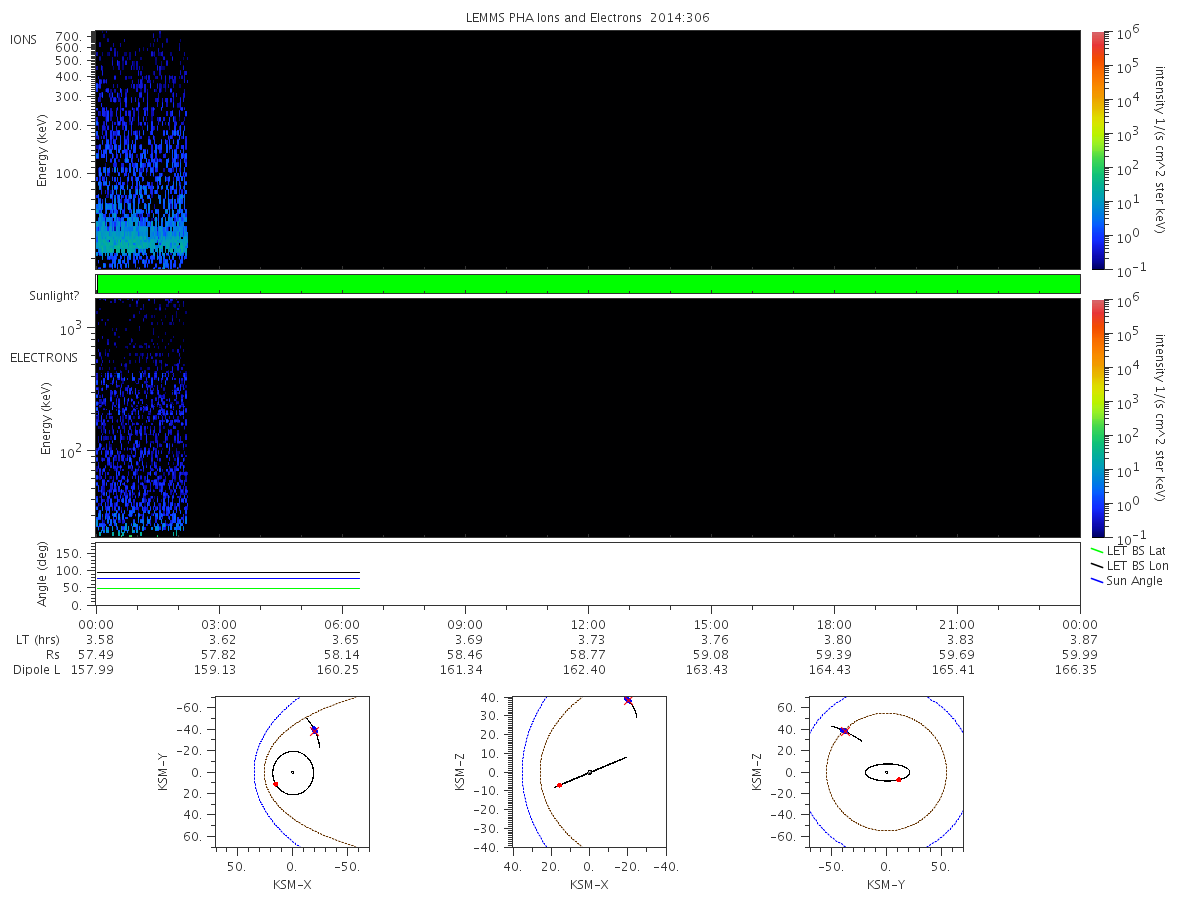Click the ions intensity color bar

(1098, 149)
